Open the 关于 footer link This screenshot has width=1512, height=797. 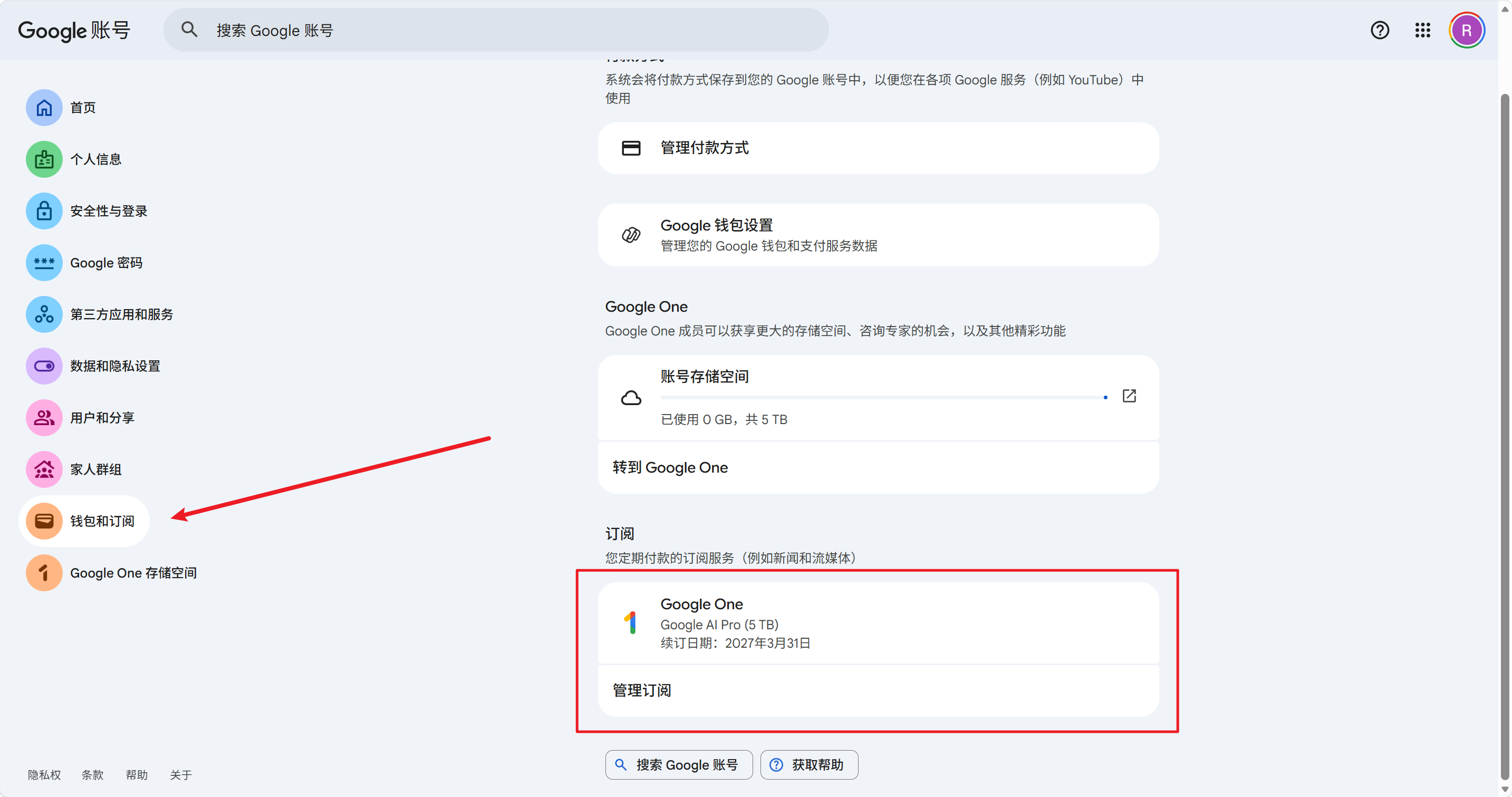click(x=181, y=775)
